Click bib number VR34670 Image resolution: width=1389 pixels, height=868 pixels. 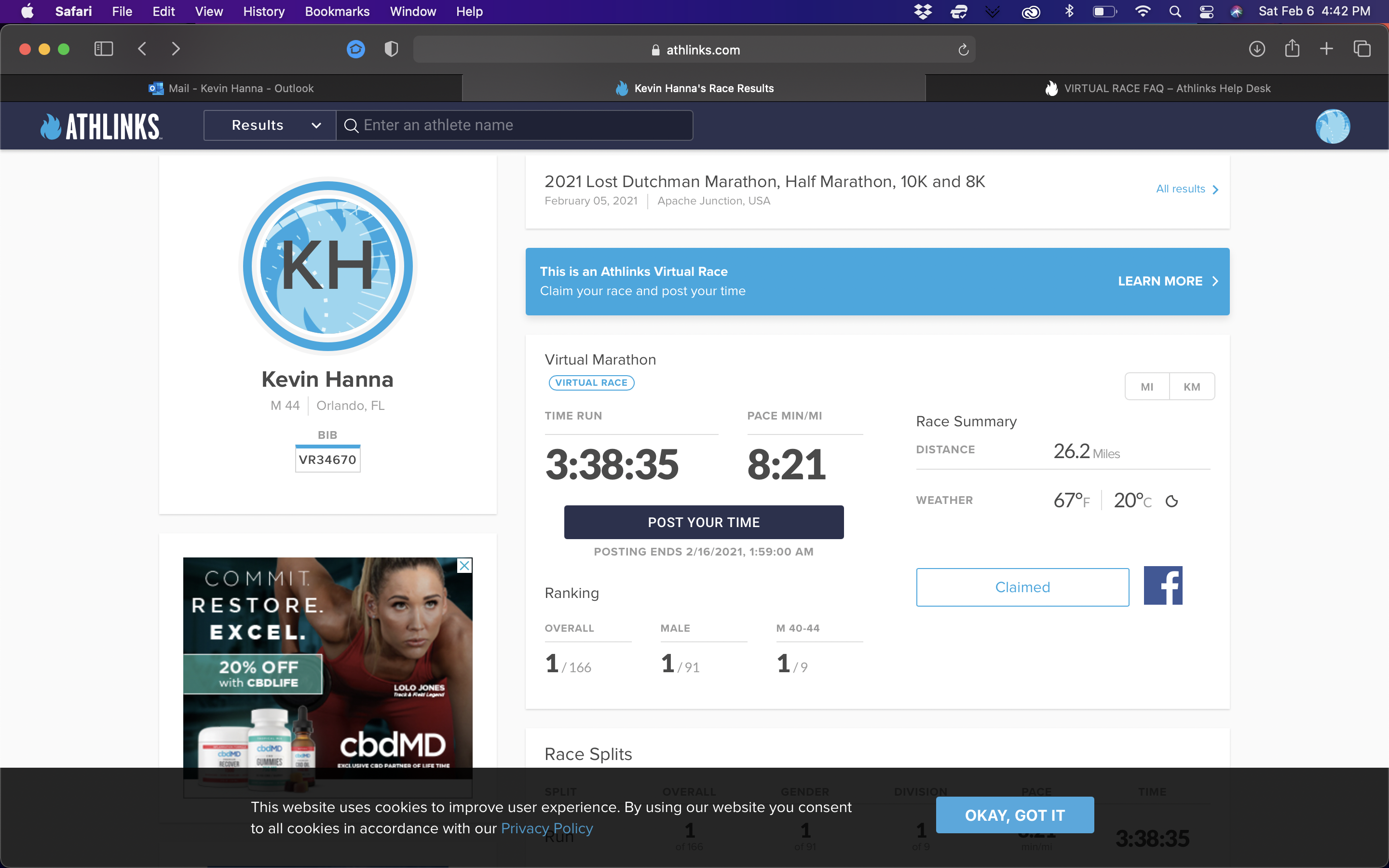point(328,459)
